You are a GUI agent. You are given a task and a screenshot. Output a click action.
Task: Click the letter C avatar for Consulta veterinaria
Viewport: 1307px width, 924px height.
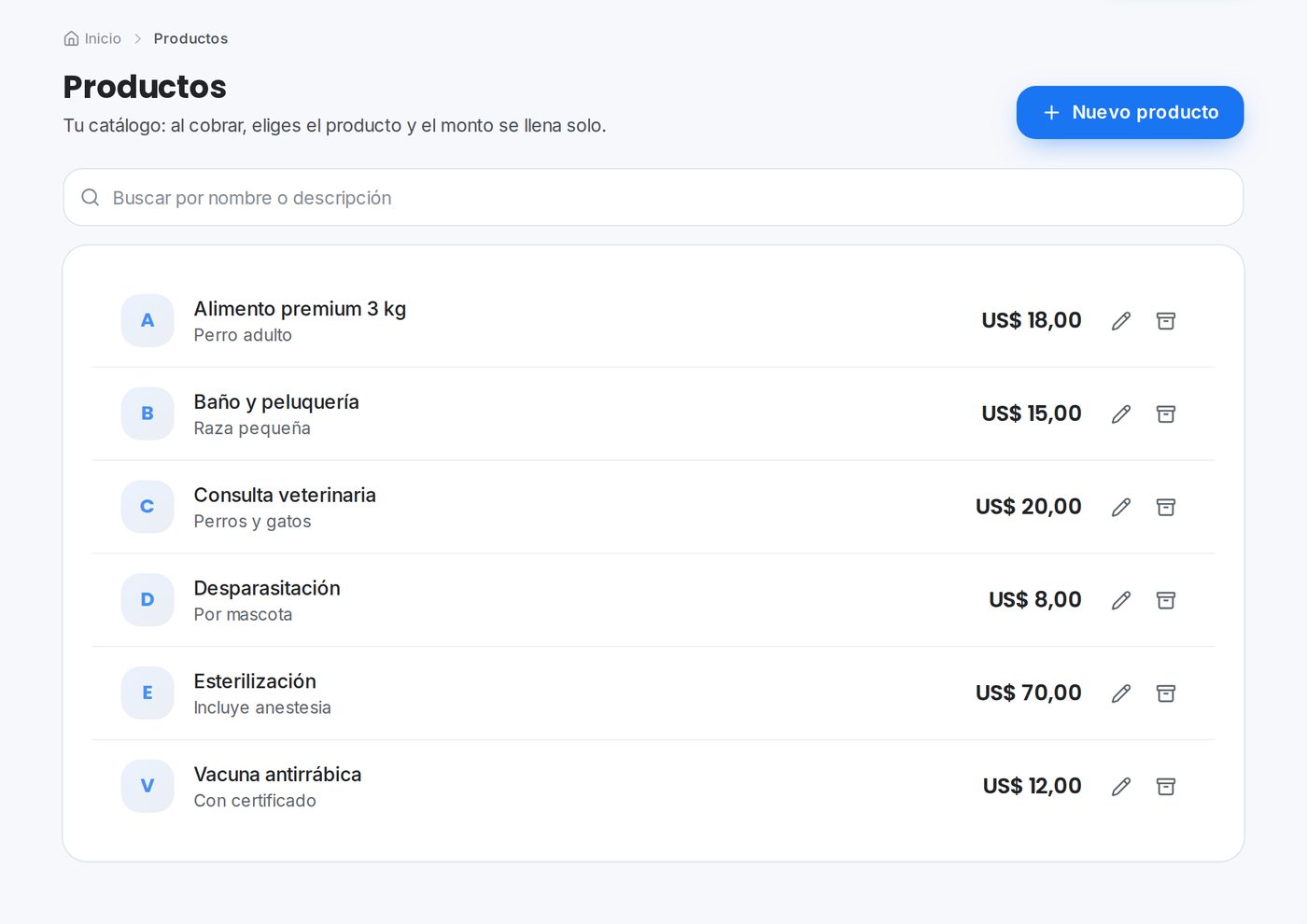pos(148,507)
